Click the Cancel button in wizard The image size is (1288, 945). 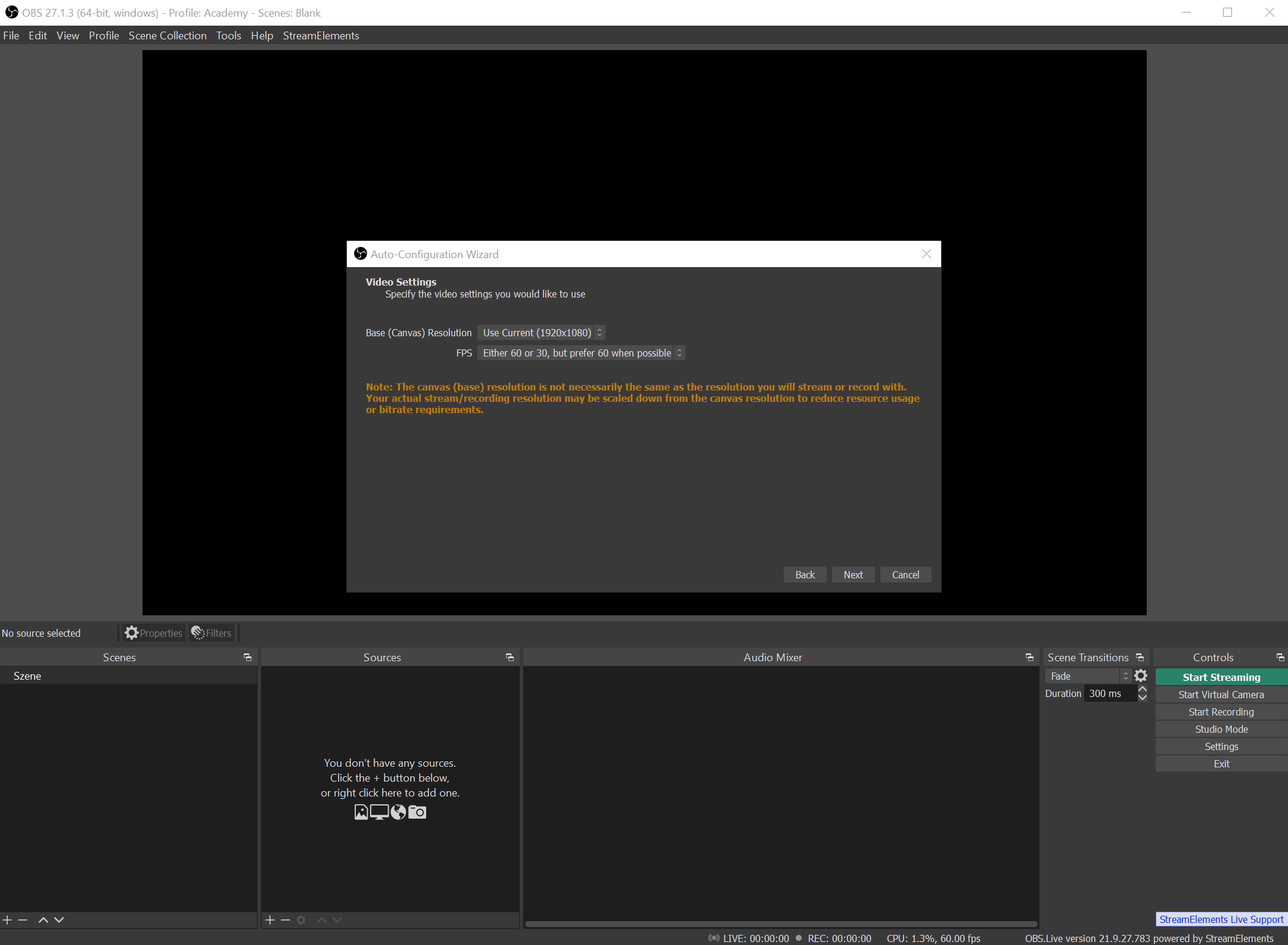(906, 574)
